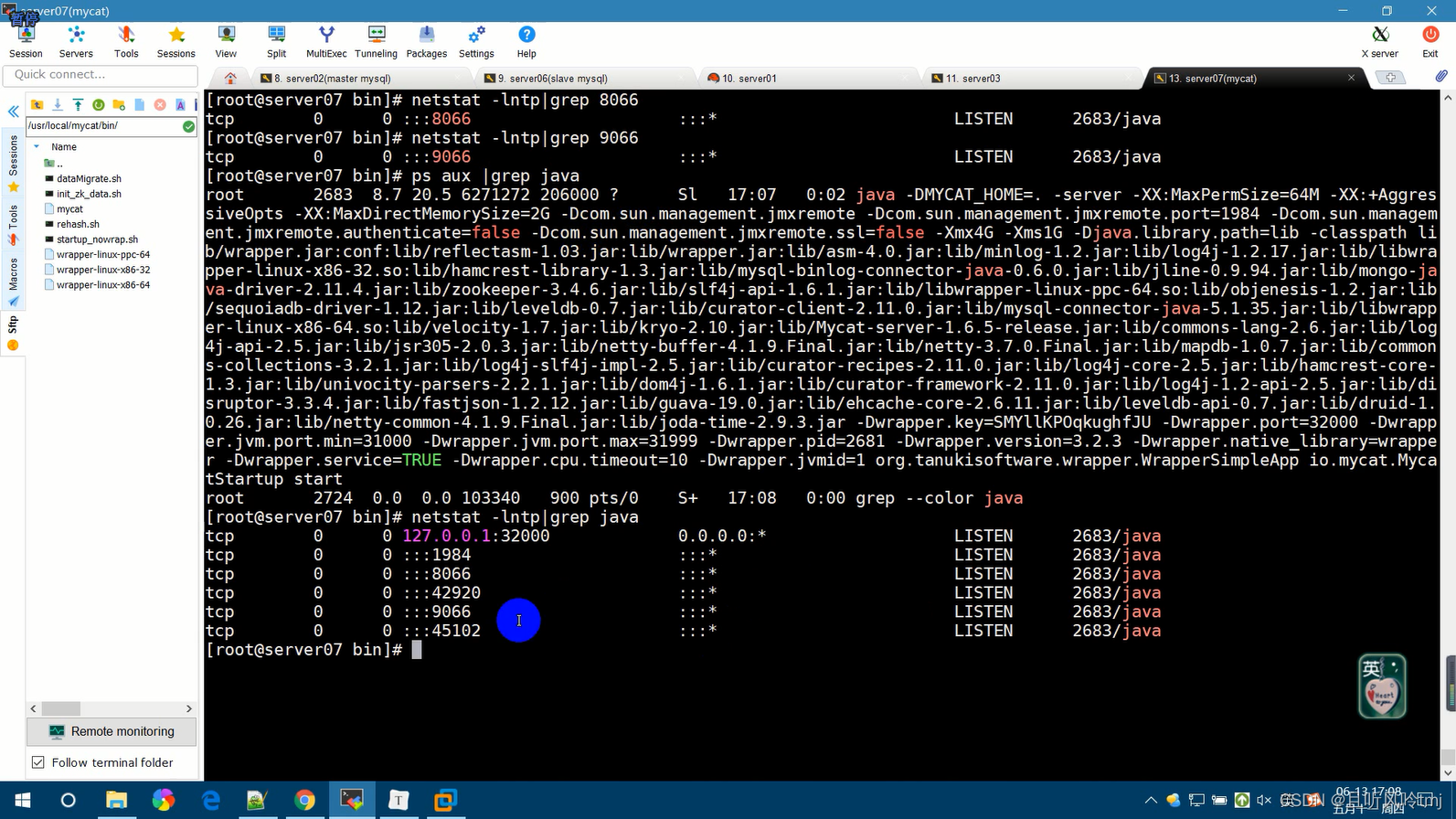Open the Settings toolbar button

click(476, 42)
